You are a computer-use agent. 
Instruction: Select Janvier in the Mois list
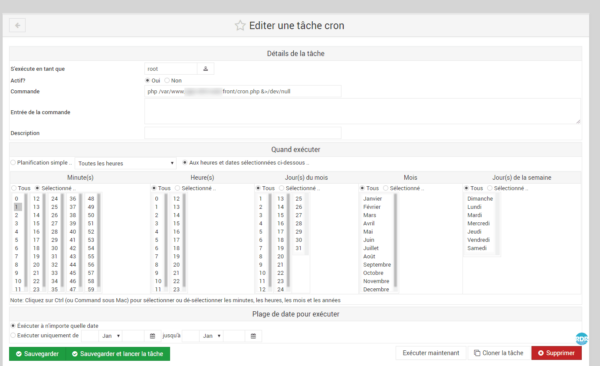[373, 199]
